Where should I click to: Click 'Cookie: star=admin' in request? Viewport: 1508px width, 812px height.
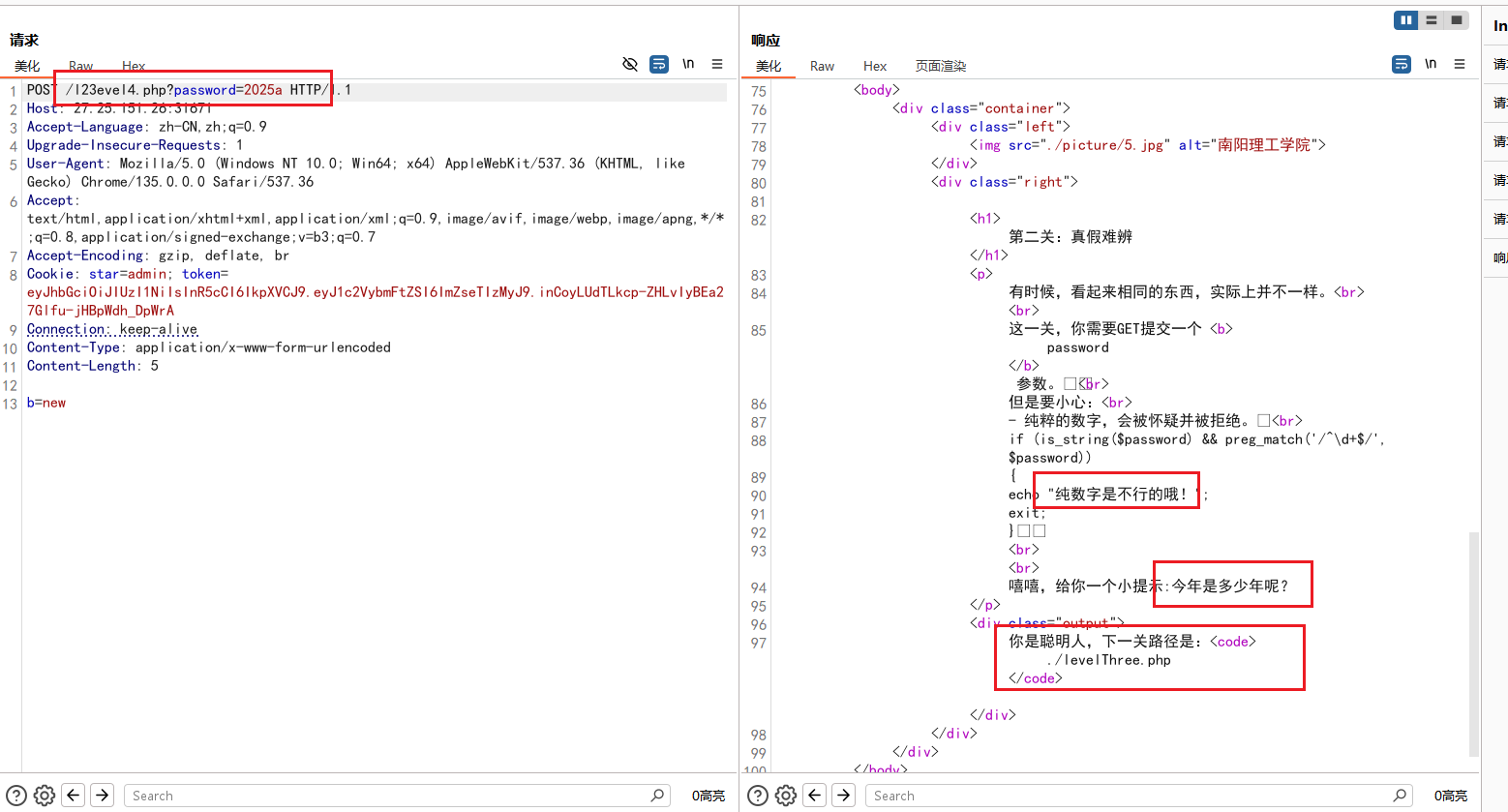click(97, 274)
